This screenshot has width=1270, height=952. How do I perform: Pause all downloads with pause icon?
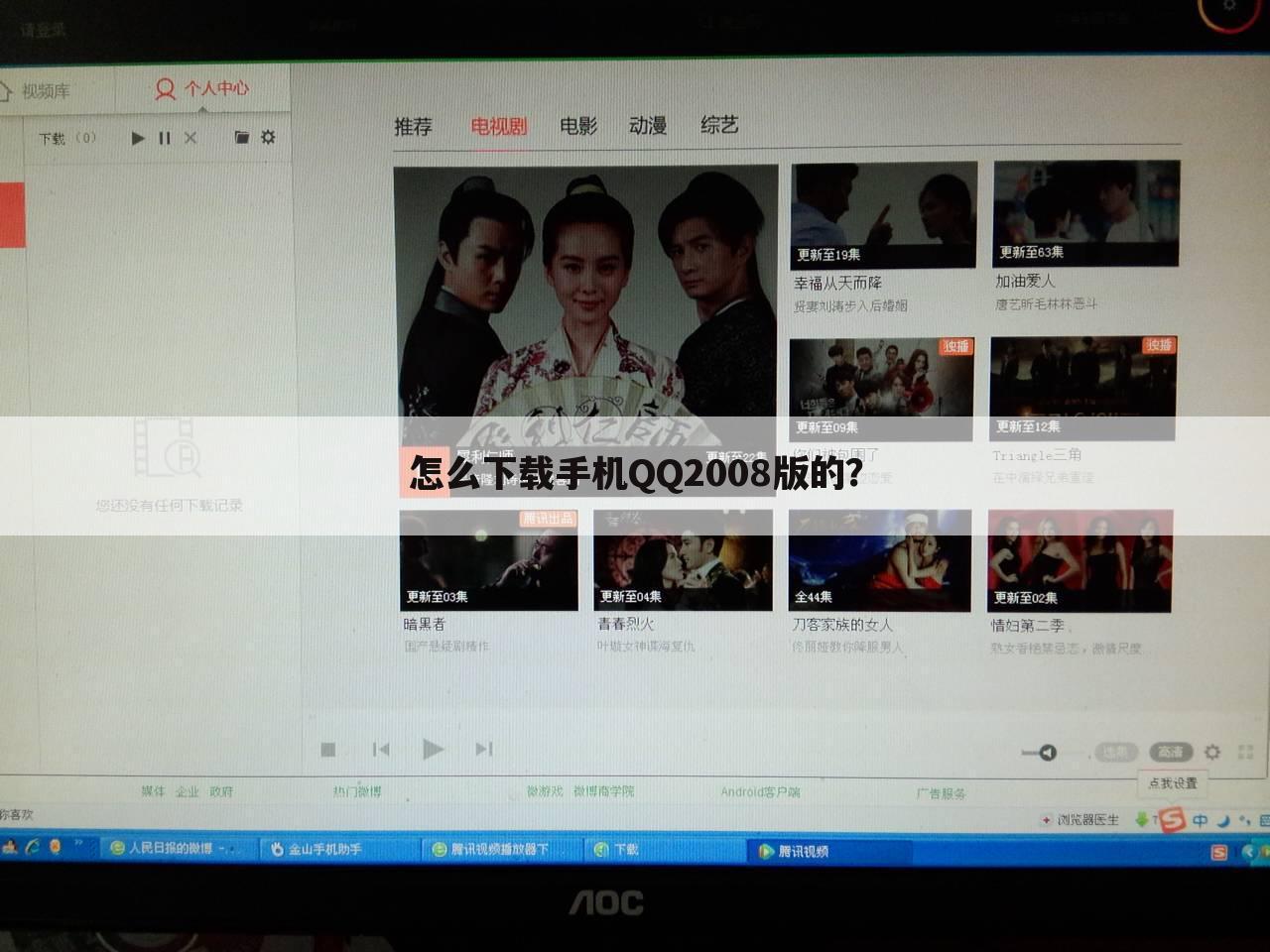point(165,138)
